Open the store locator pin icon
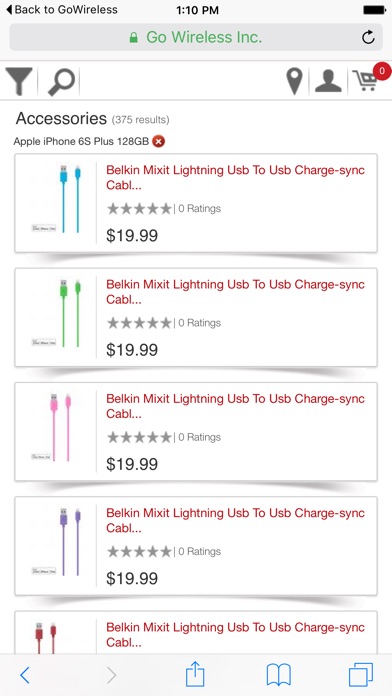The height and width of the screenshot is (696, 392). [x=294, y=82]
